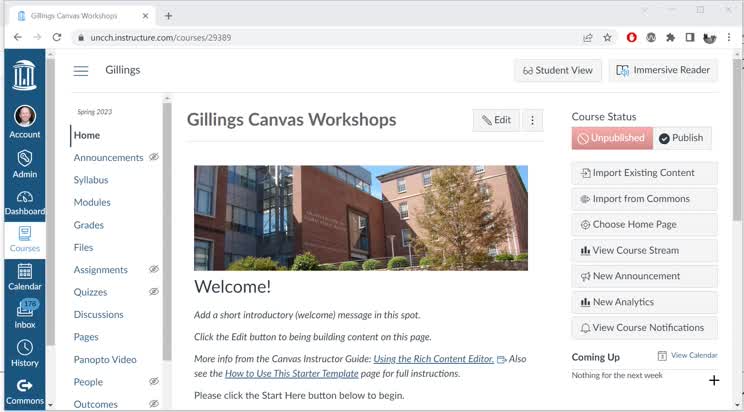Screen dimensions: 744x412
Task: Open People in course navigation
Action: tap(88, 382)
